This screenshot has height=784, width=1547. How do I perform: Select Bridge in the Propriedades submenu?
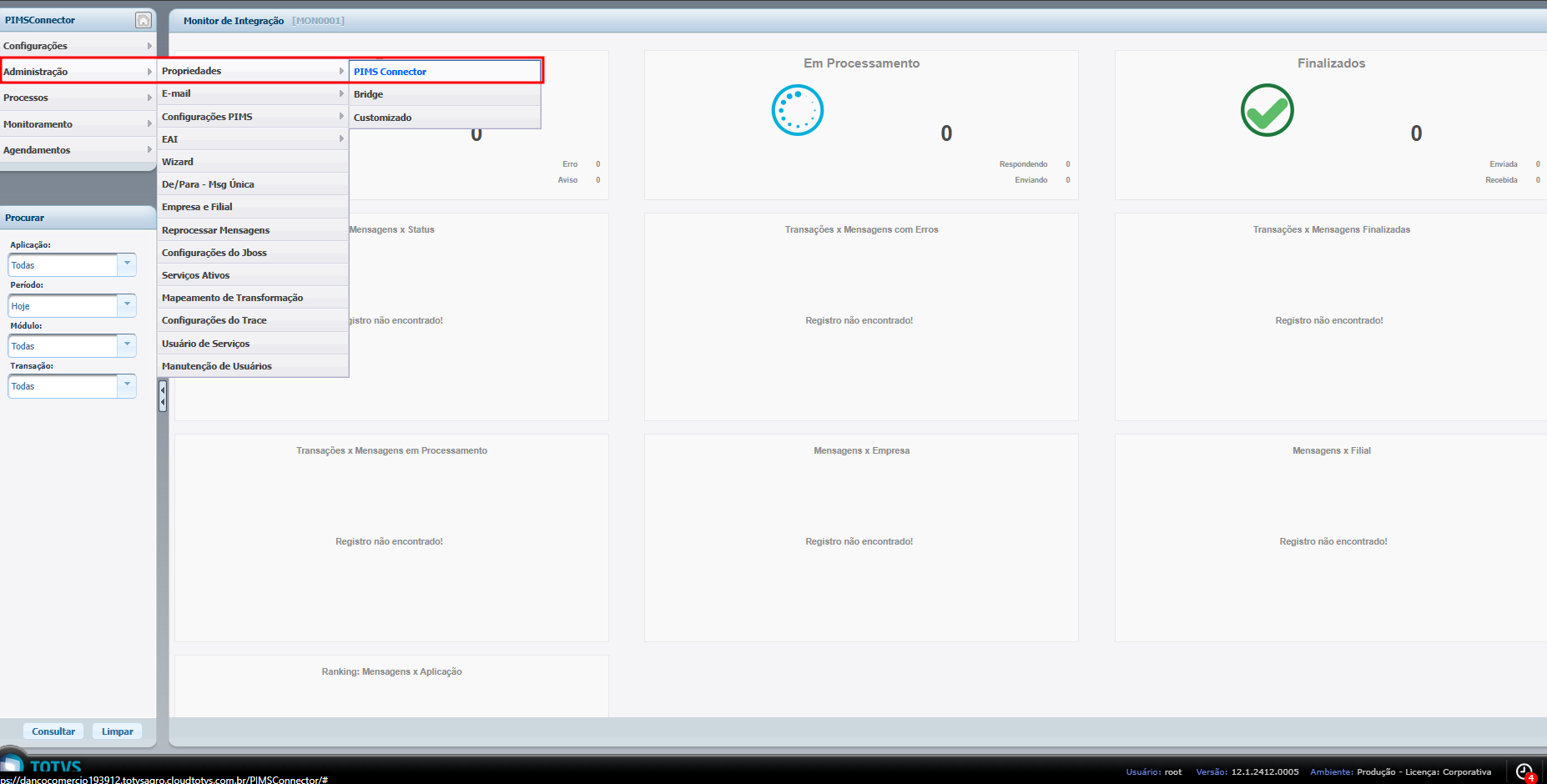(445, 94)
